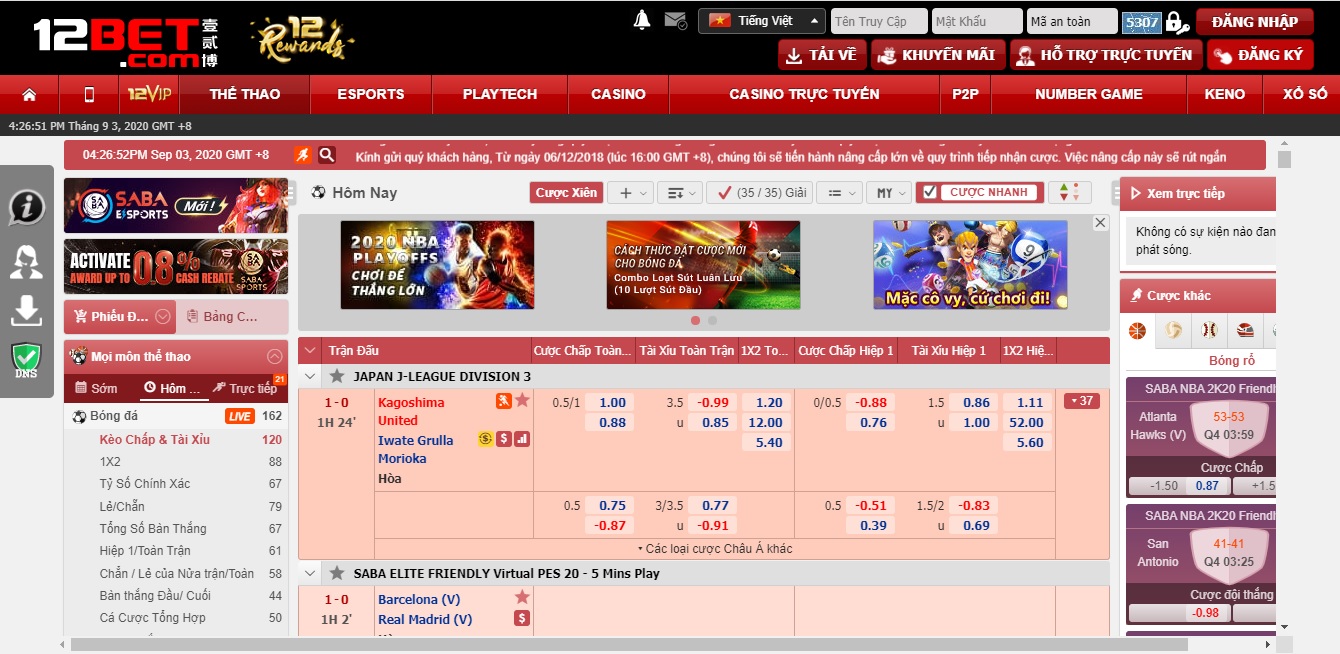Image resolution: width=1340 pixels, height=654 pixels.
Task: Collapse the SABA Elite Friendly group
Action: tap(310, 574)
